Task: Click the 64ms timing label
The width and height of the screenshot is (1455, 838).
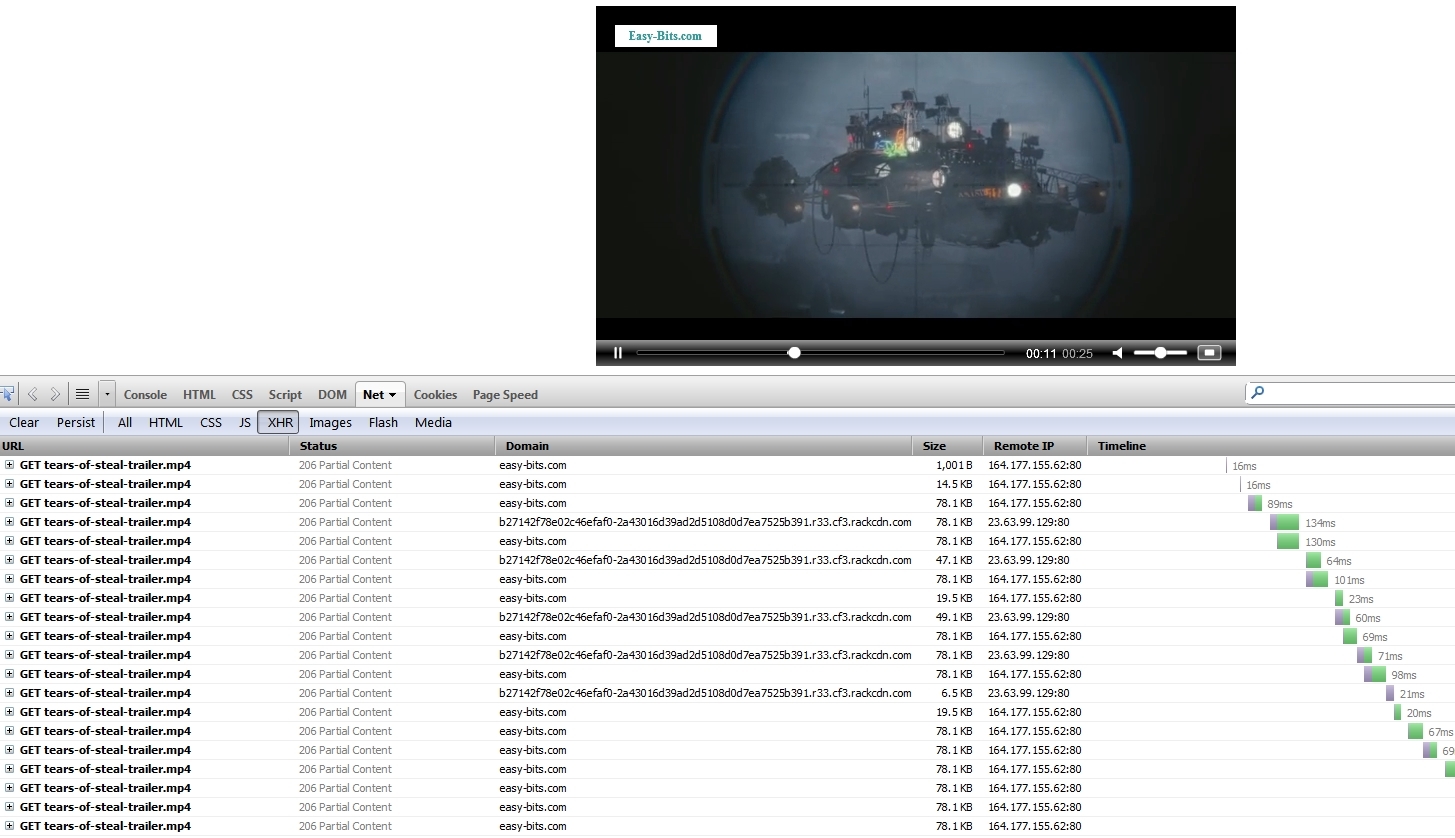Action: (1339, 561)
